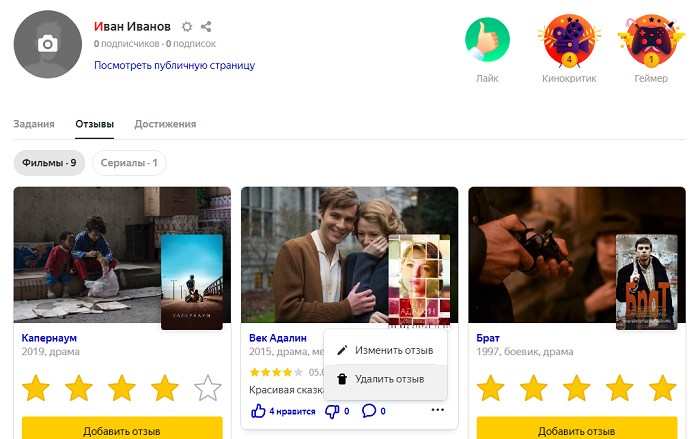Open the Брат movie title link

coord(488,338)
